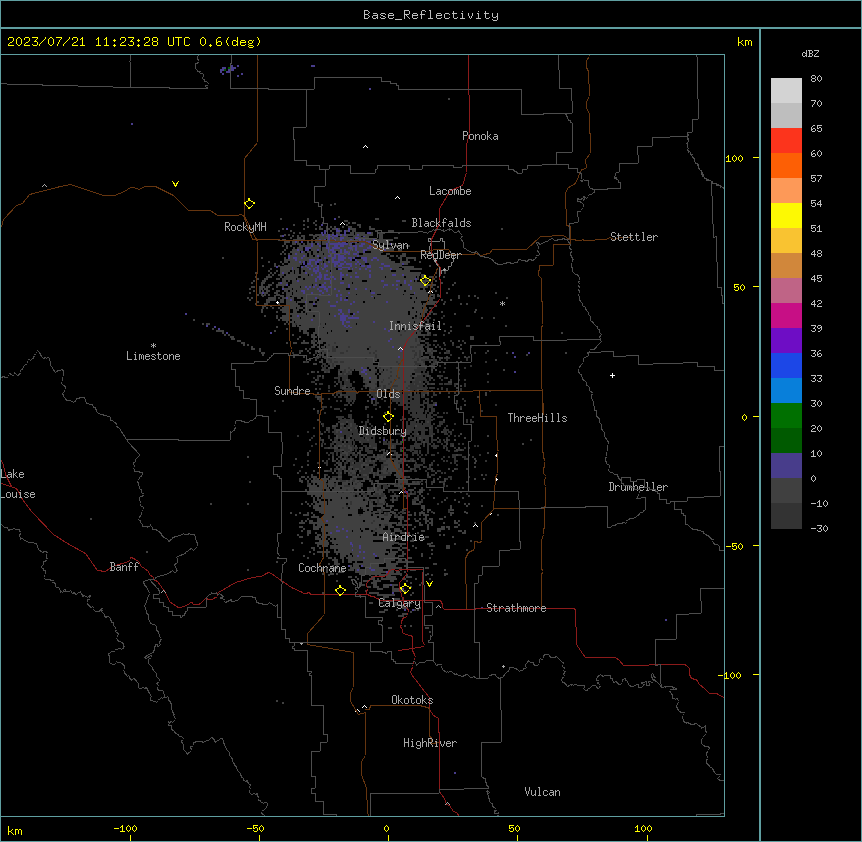Click the RockyMH label

(245, 227)
